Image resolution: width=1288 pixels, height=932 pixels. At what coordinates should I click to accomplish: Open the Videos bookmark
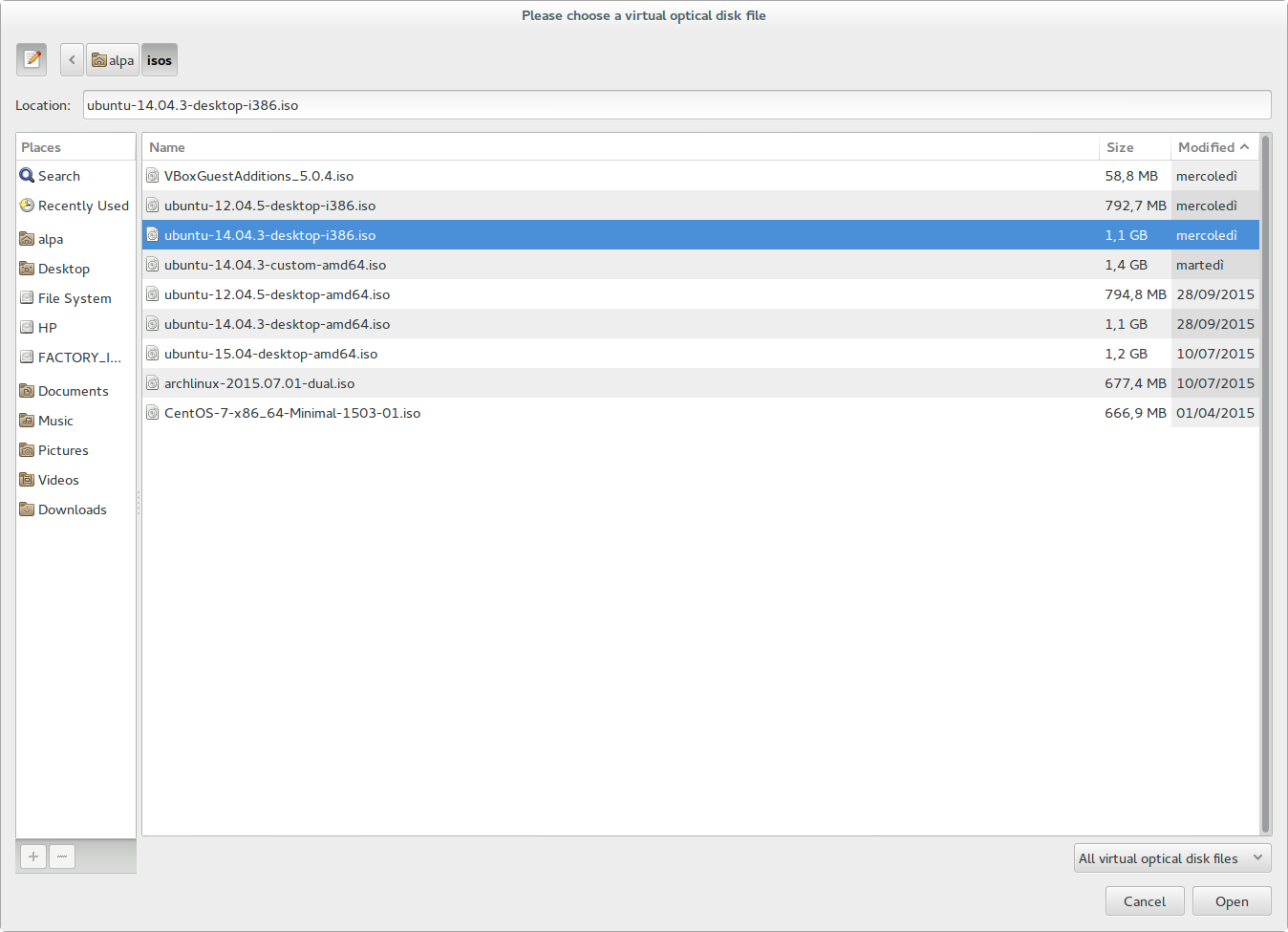[76, 480]
